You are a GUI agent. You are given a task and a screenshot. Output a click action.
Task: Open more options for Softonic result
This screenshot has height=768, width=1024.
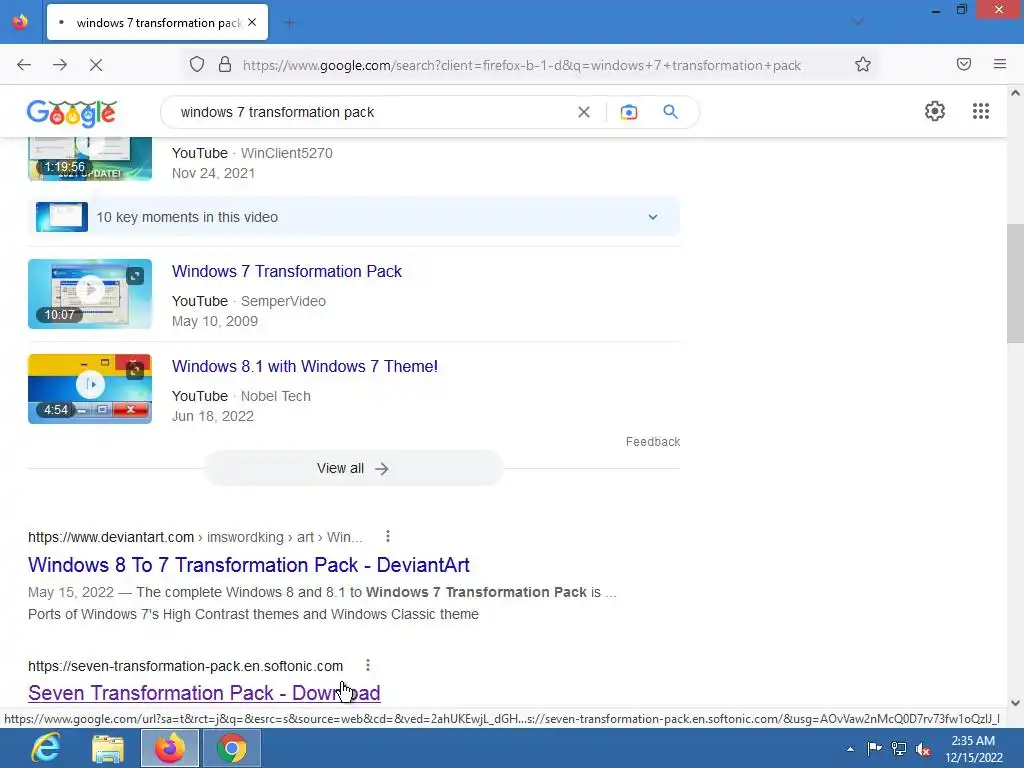[368, 665]
